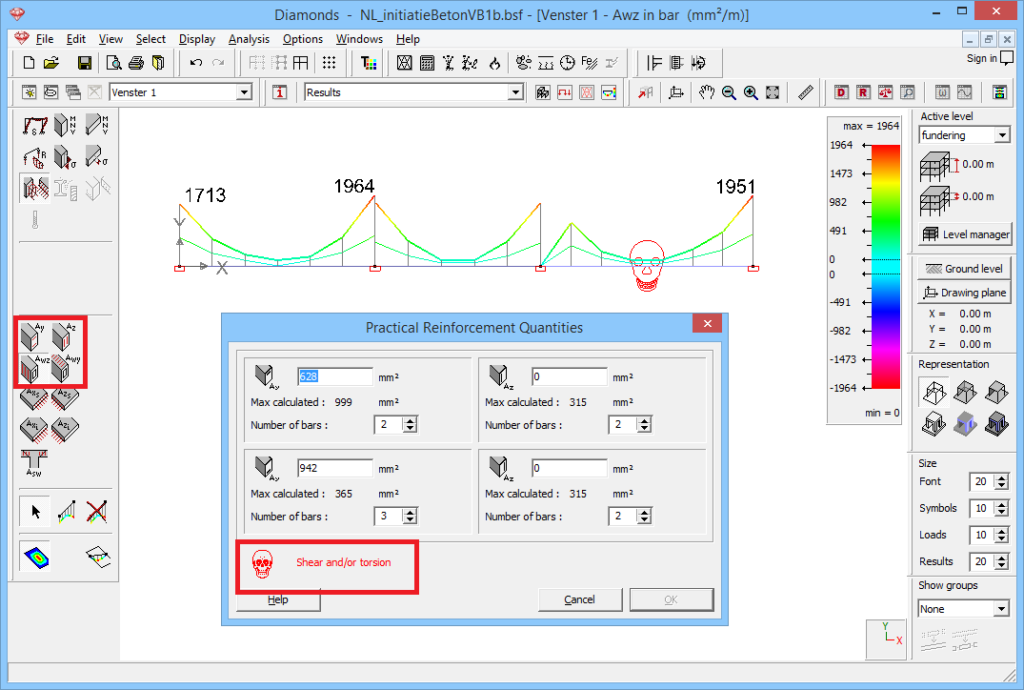Screen dimensions: 1024x690
Task: Adjust Results size stepper
Action: point(1002,561)
